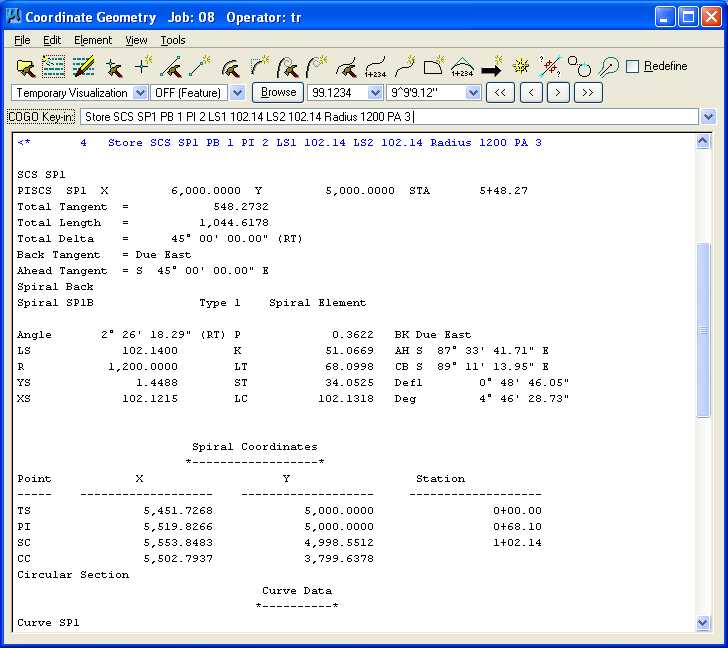Click the green plus store-point icon
Viewport: 728px width, 648px height.
coord(143,67)
